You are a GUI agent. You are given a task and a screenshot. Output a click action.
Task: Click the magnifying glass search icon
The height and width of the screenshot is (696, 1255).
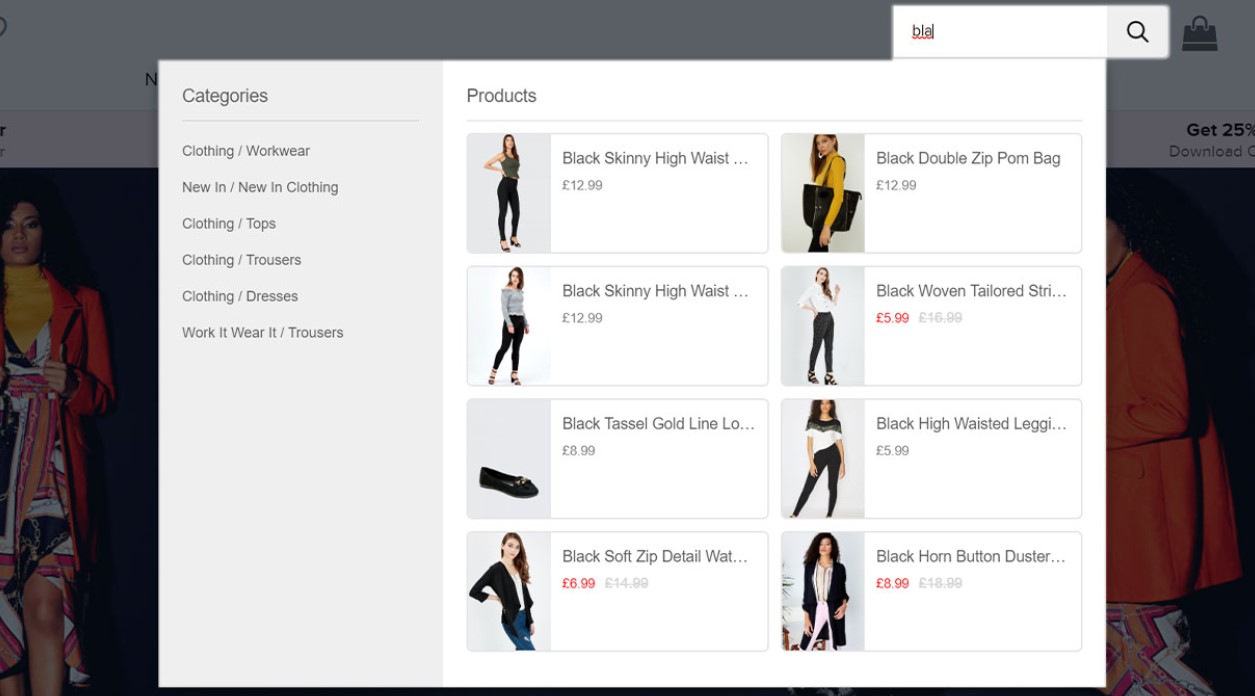1137,32
